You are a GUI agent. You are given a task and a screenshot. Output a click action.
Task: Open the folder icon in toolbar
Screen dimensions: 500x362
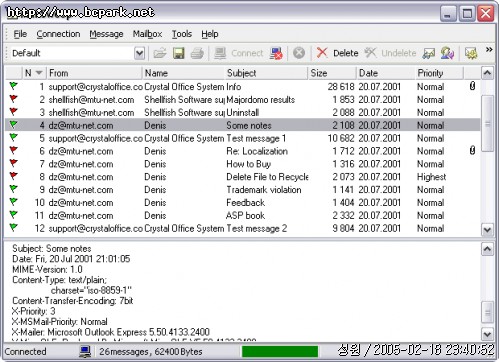(160, 53)
